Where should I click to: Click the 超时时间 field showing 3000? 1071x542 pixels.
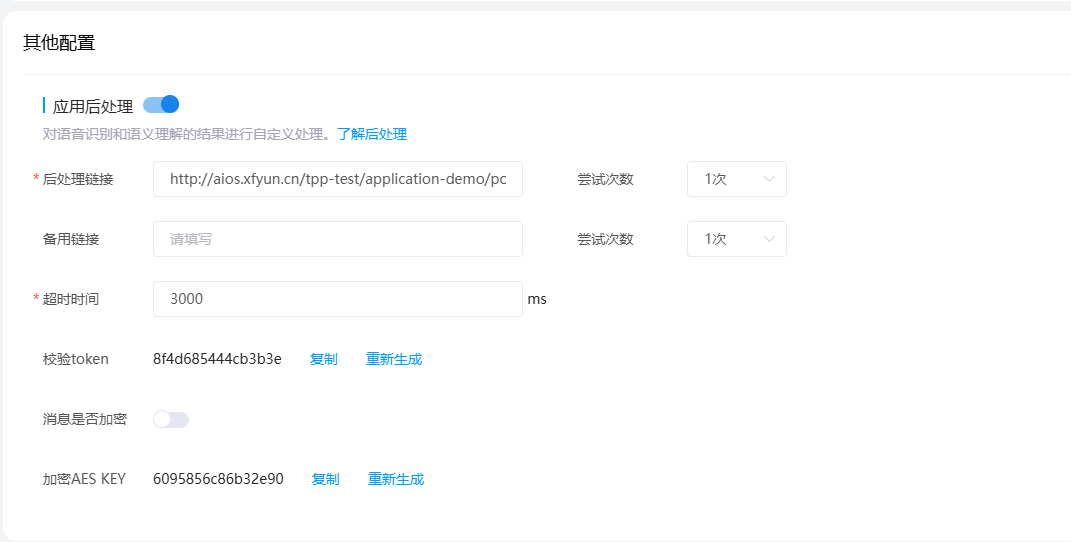[337, 299]
